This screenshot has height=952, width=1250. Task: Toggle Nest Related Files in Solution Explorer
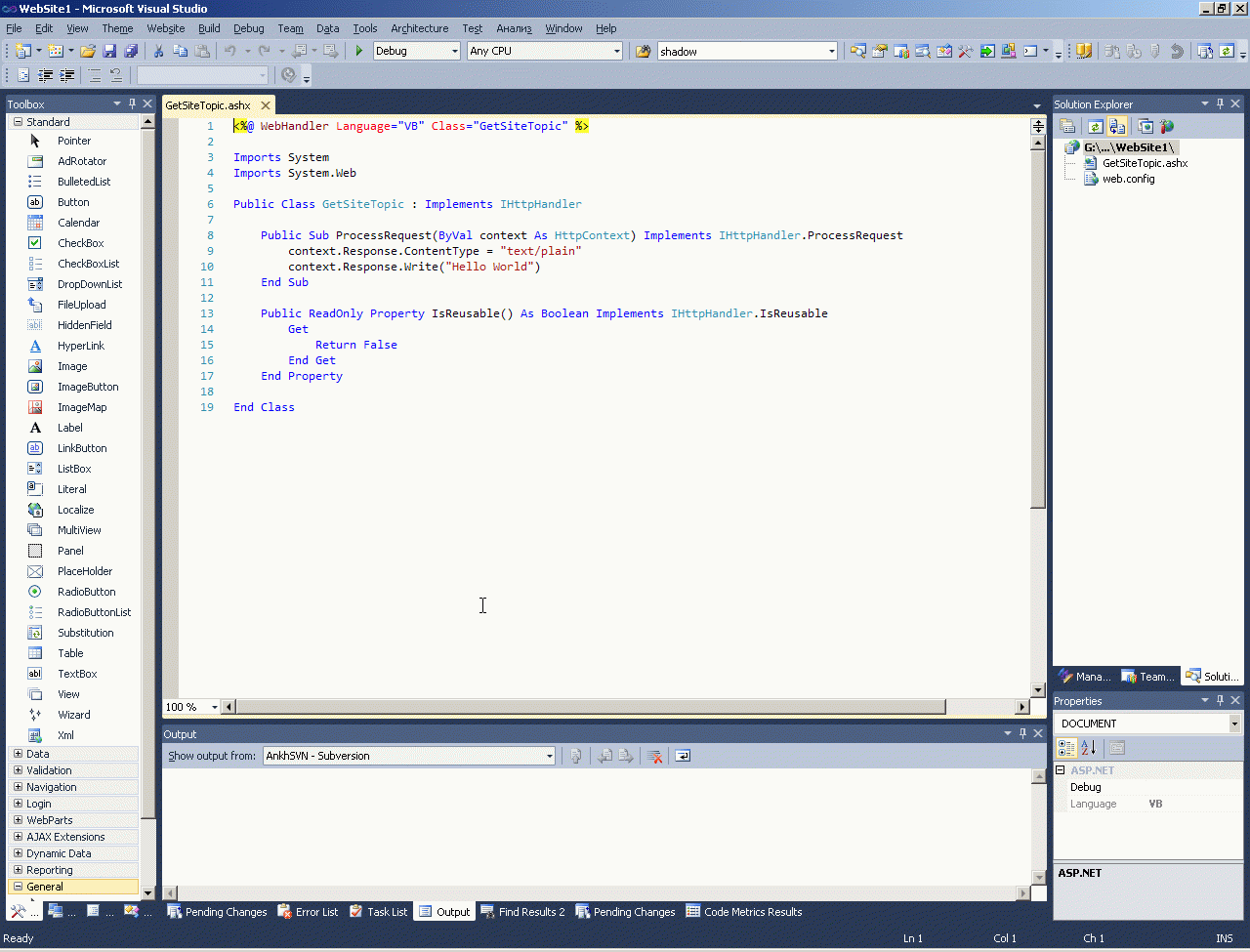pos(1117,126)
